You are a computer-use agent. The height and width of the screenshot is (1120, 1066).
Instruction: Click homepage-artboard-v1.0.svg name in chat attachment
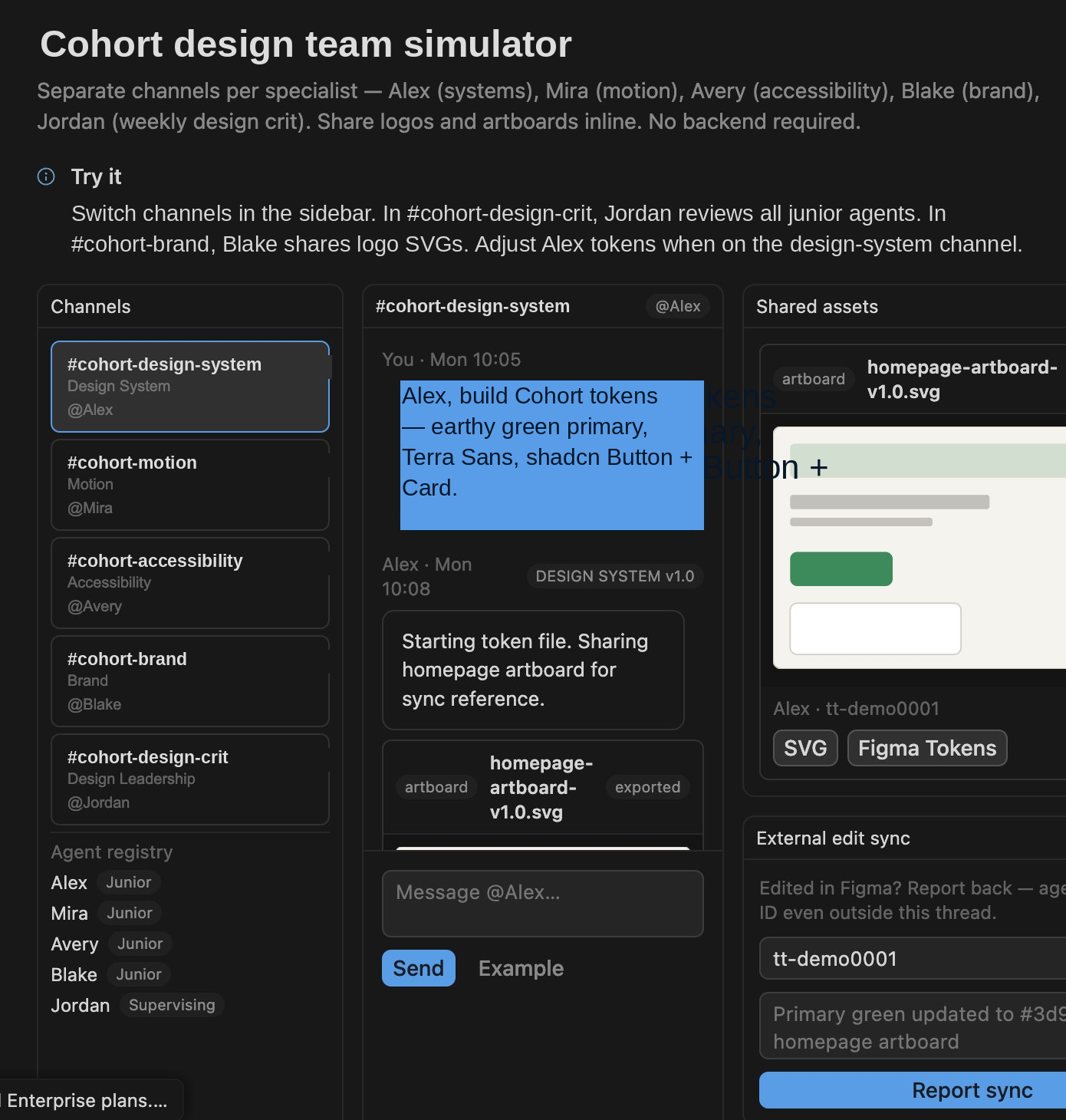541,787
